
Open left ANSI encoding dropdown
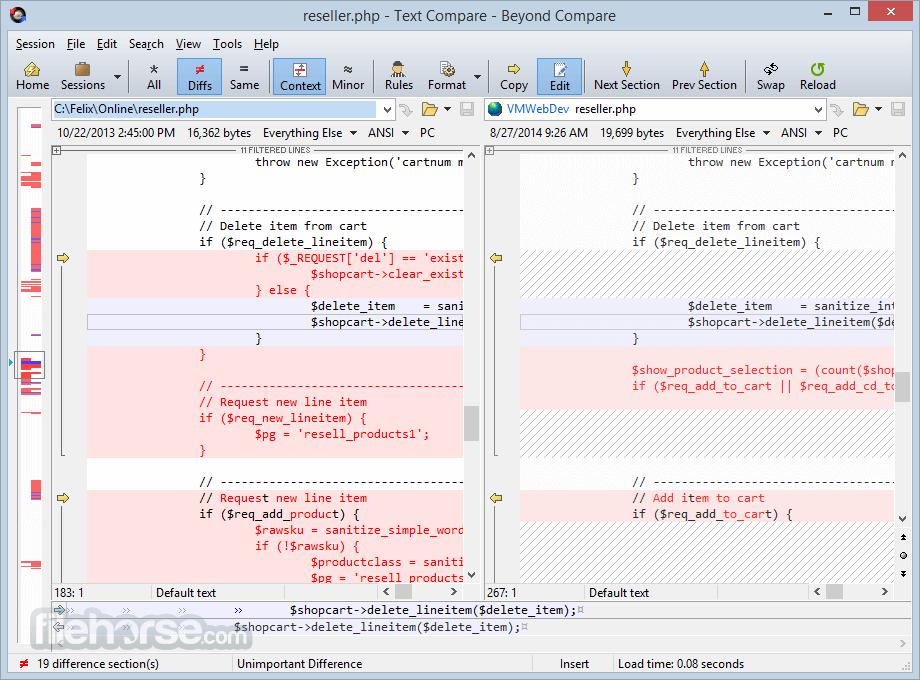388,133
